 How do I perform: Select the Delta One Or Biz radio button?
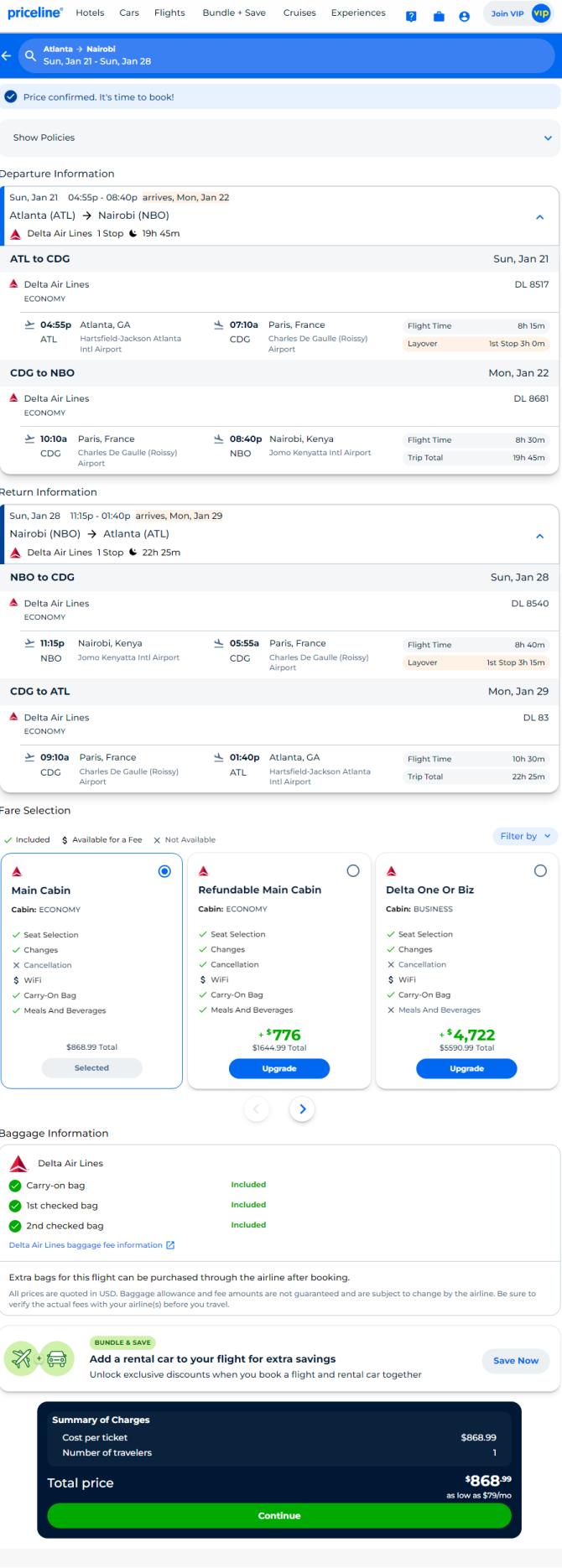click(540, 871)
